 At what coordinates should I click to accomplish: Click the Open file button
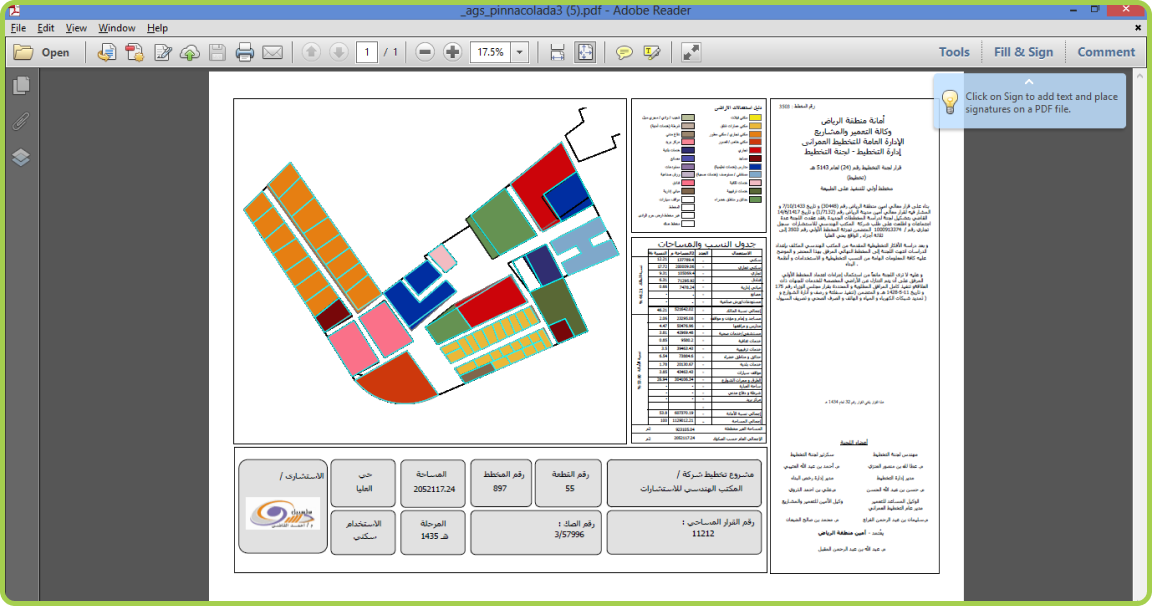click(42, 52)
